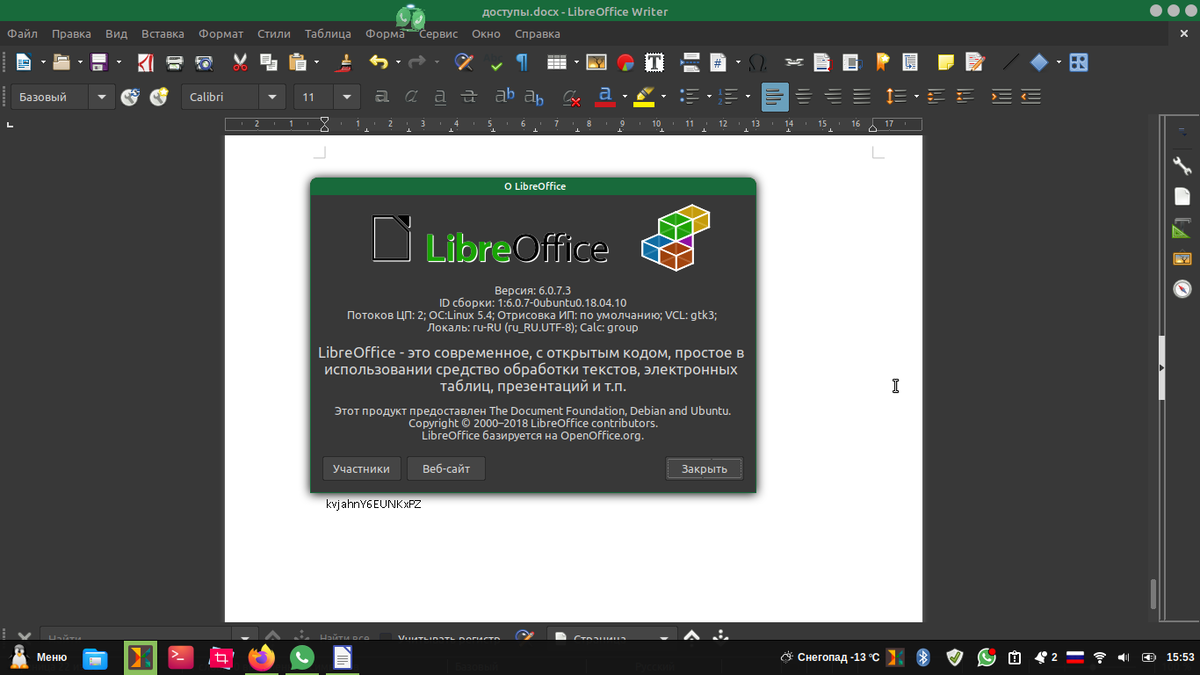Click the Copy icon
1200x675 pixels.
pos(269,62)
